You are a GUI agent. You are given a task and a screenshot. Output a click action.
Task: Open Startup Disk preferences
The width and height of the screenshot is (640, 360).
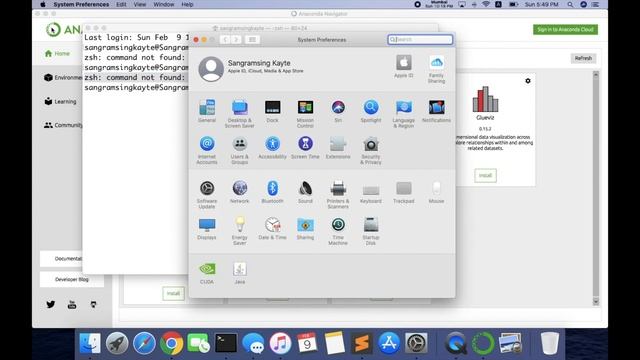coord(371,231)
